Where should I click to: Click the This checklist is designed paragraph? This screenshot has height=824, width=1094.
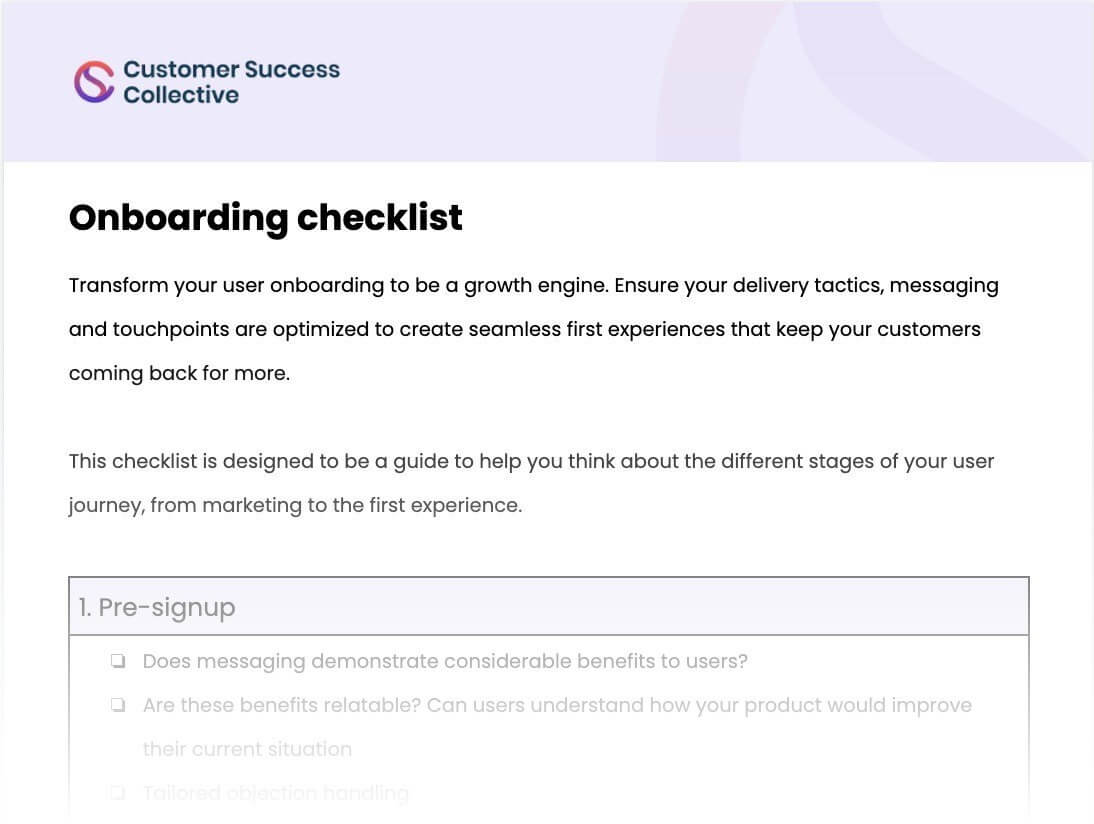532,483
